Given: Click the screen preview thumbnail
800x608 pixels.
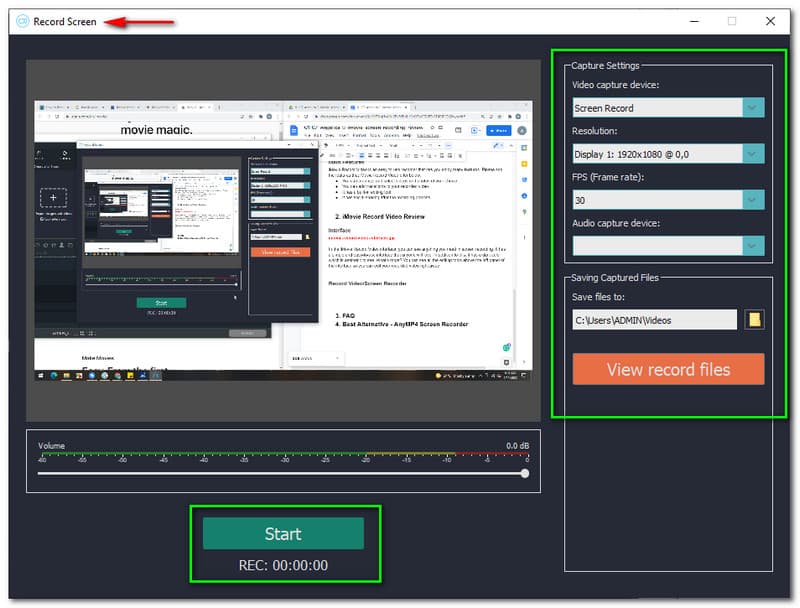Looking at the screenshot, I should pos(283,240).
